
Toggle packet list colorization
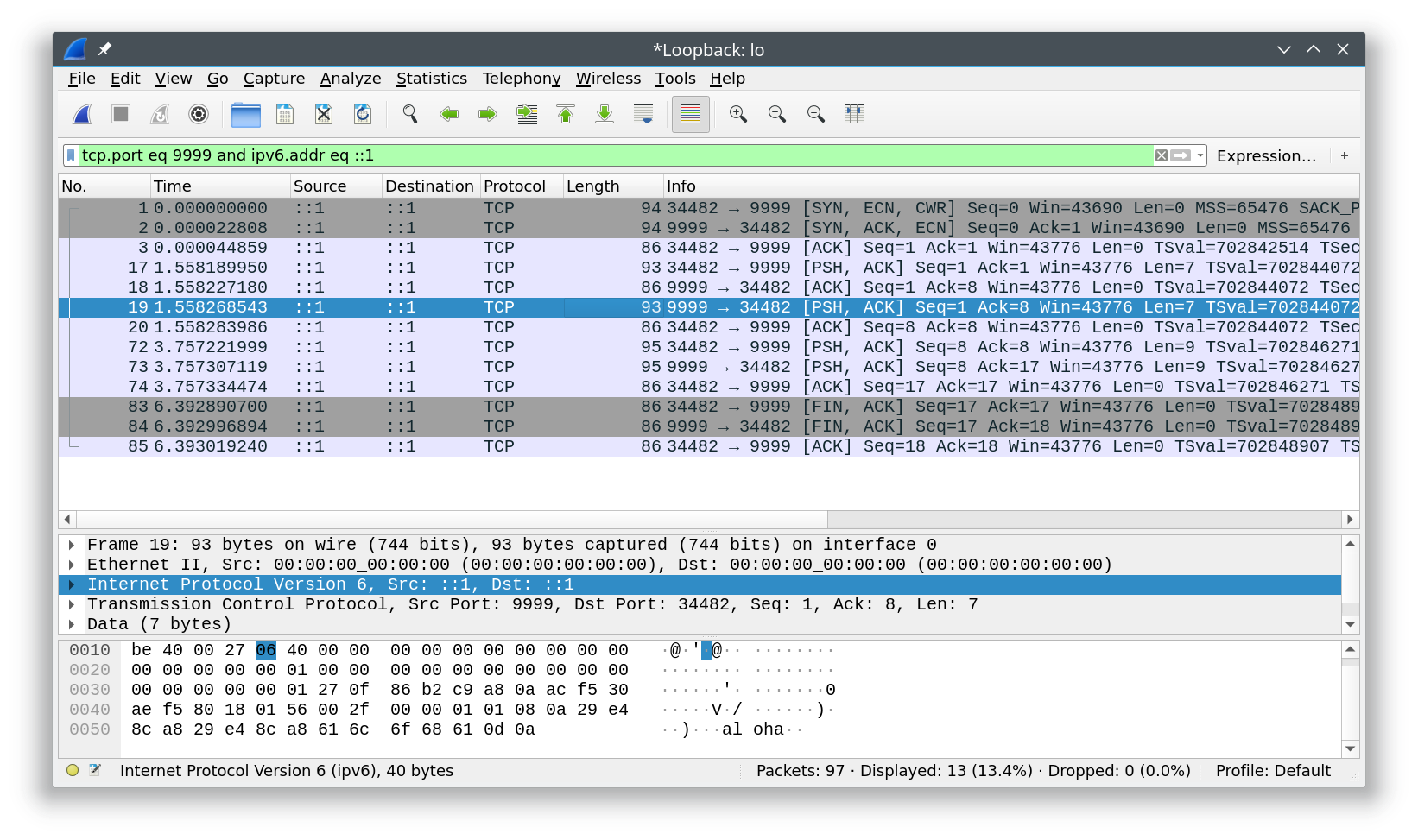691,114
